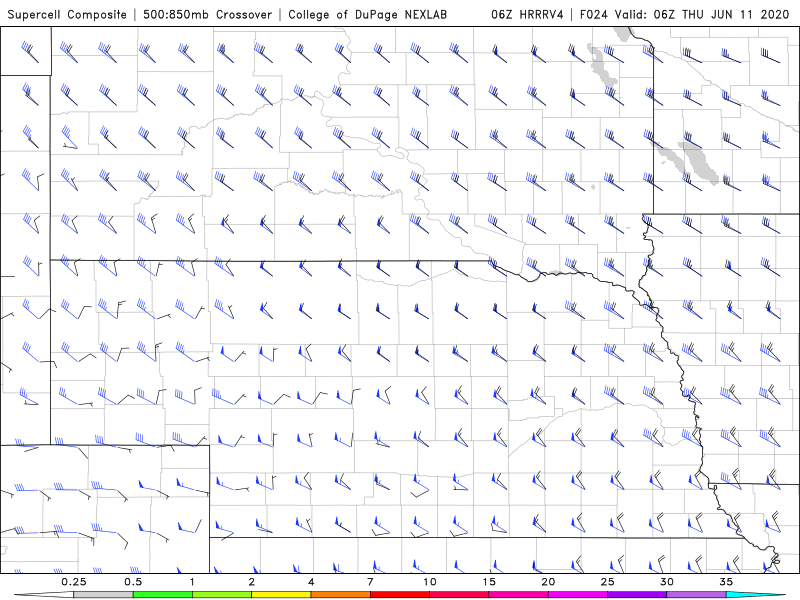Click legend value 20 on the color scale
Screen dimensions: 800x600
[548, 582]
